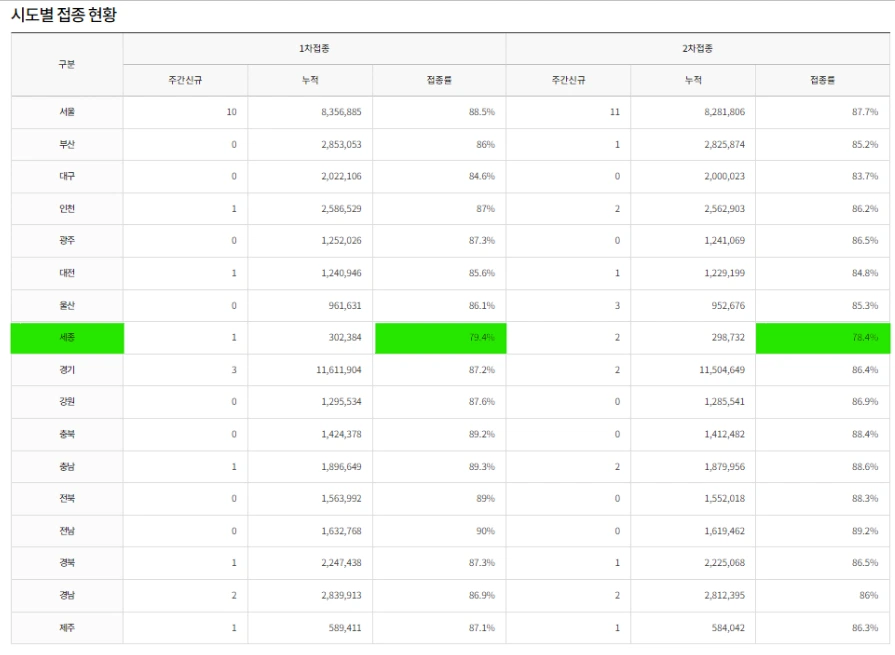Image resolution: width=895 pixels, height=655 pixels.
Task: Select the value 2,562,903 for 인천
Action: pos(724,209)
